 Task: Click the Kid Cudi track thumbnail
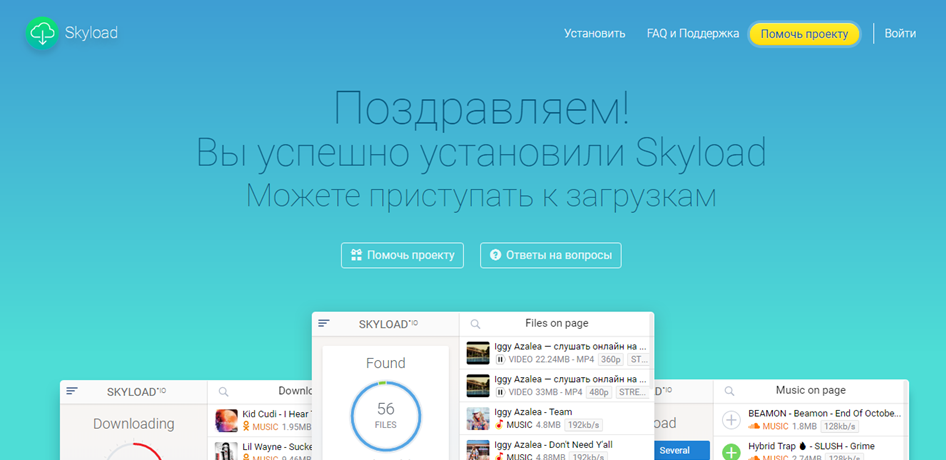click(x=226, y=420)
